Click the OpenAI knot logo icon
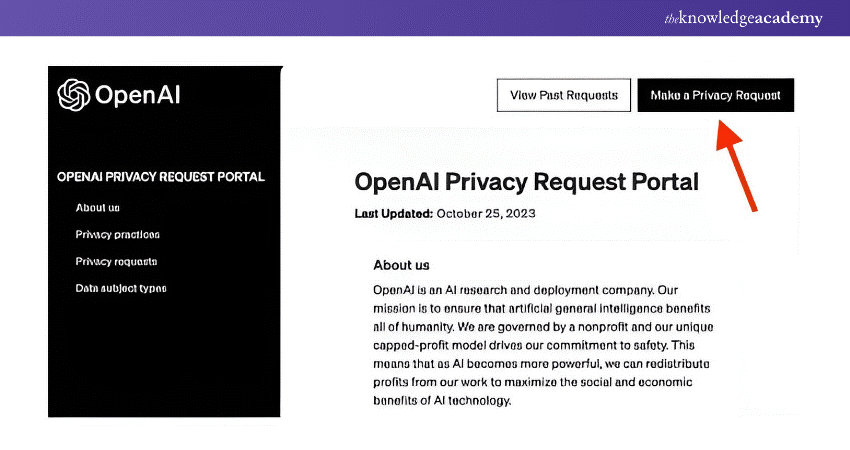This screenshot has height=450, width=850. [x=74, y=95]
